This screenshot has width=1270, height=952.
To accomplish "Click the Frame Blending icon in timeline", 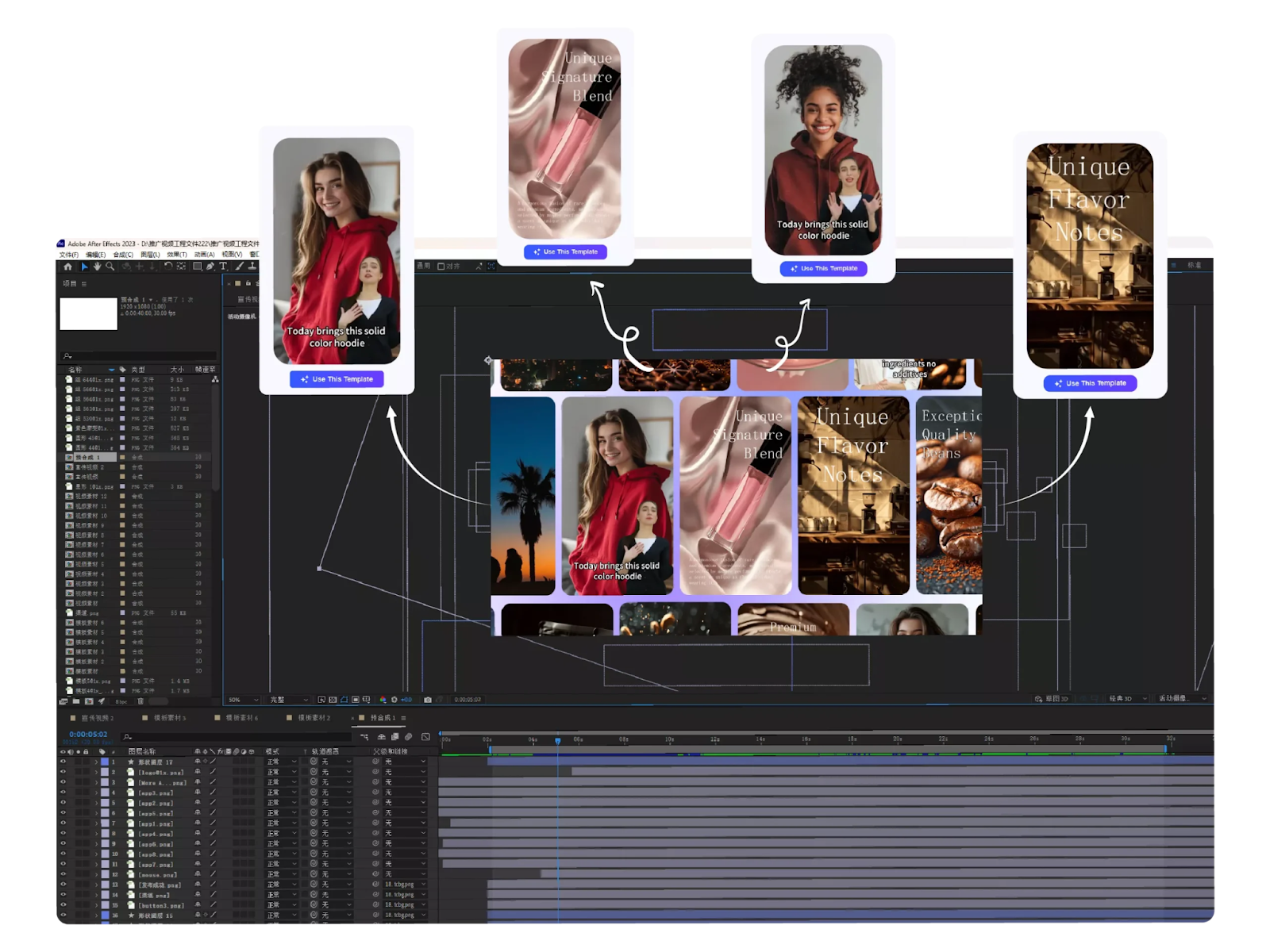I will 394,736.
